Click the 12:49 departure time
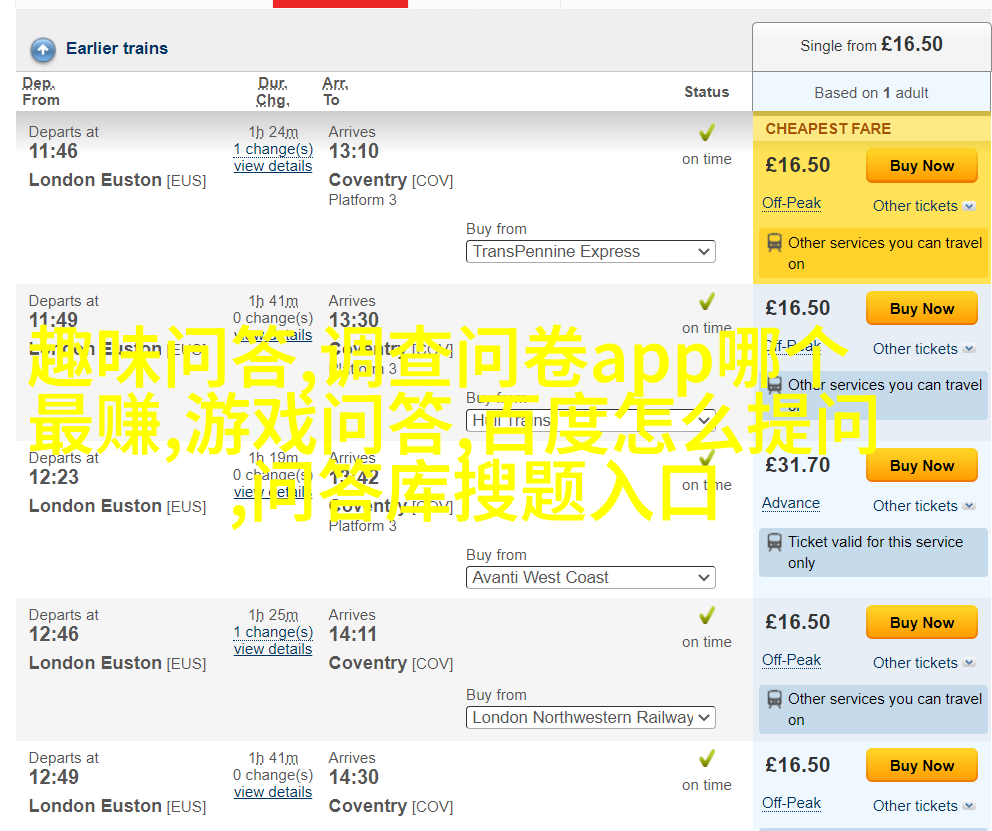The height and width of the screenshot is (831, 992). (x=54, y=777)
